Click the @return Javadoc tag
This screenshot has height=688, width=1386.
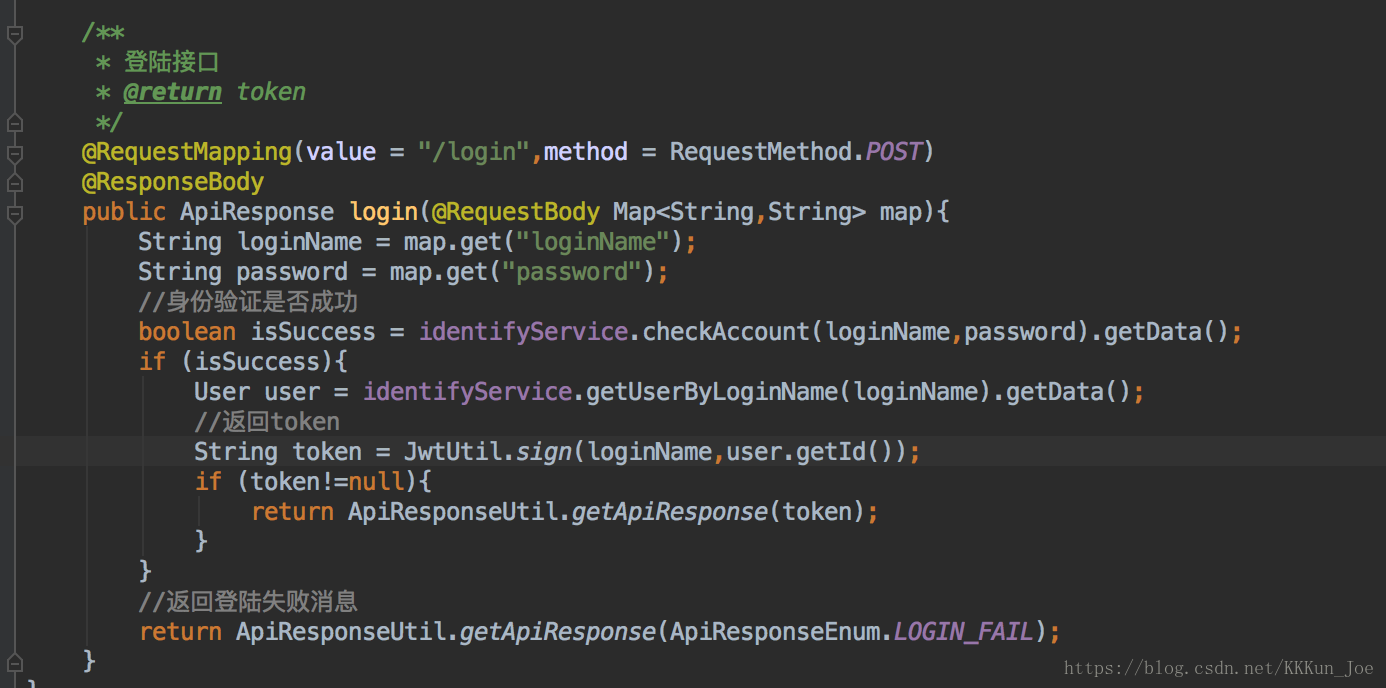pyautogui.click(x=172, y=92)
